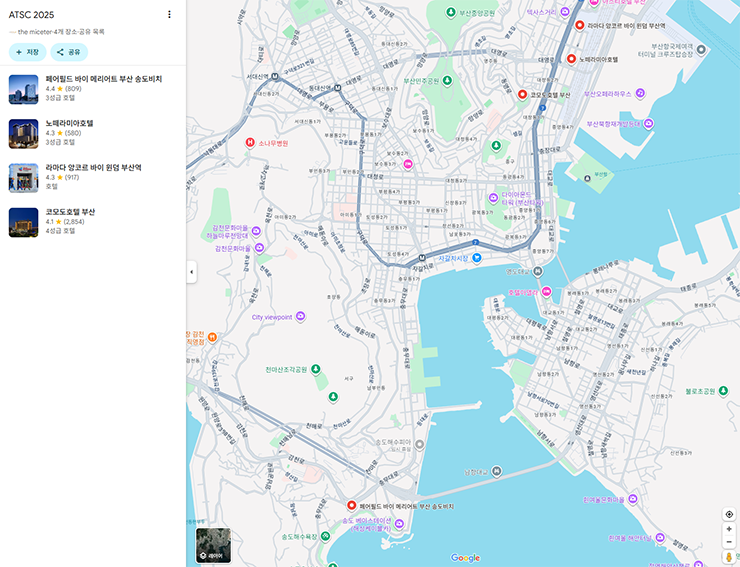Viewport: 740px width, 567px height.
Task: Click the 라마다 앙코르 hotel thumbnail photo
Action: click(23, 178)
